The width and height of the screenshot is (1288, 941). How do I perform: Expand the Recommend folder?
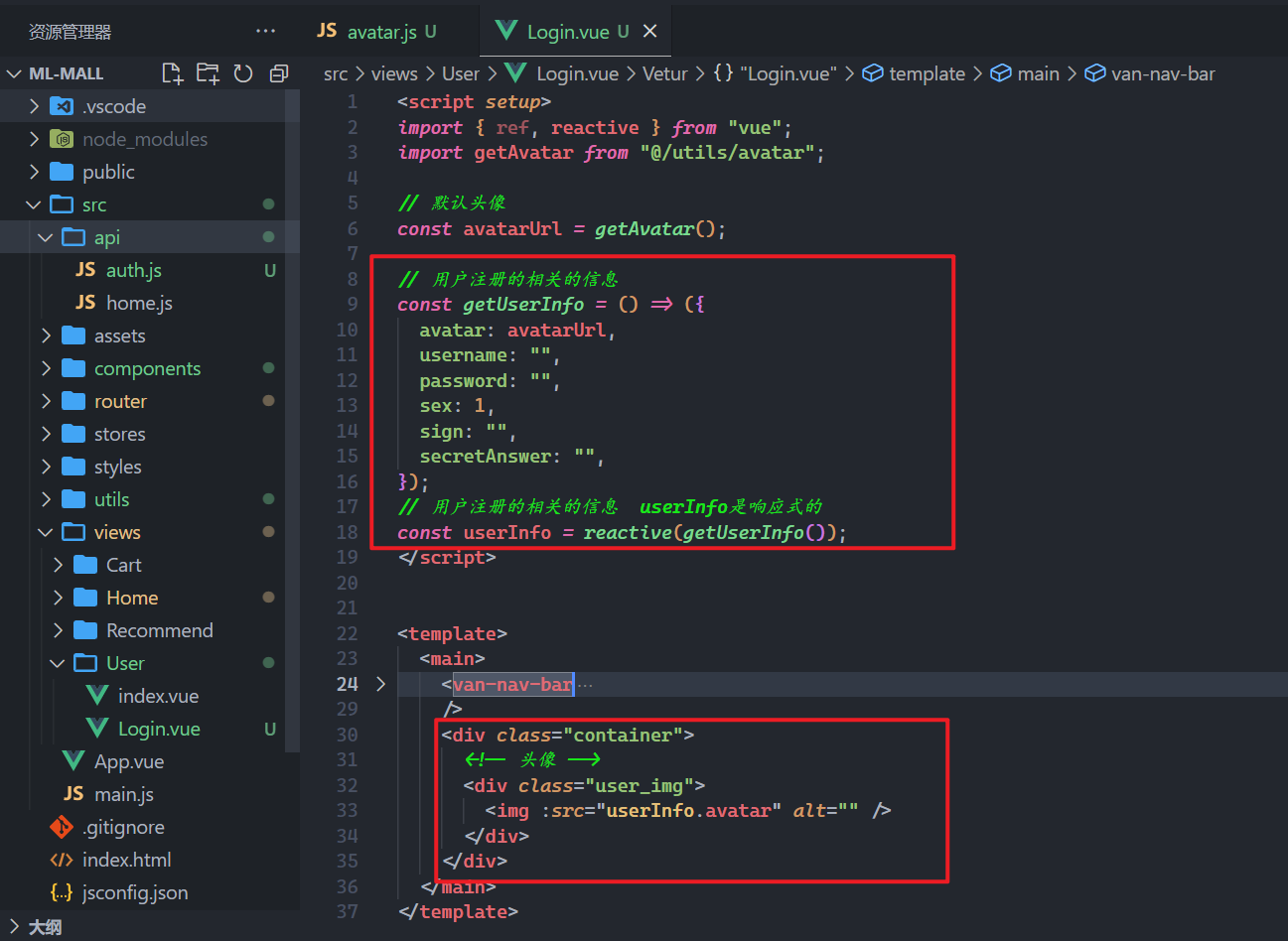[59, 630]
